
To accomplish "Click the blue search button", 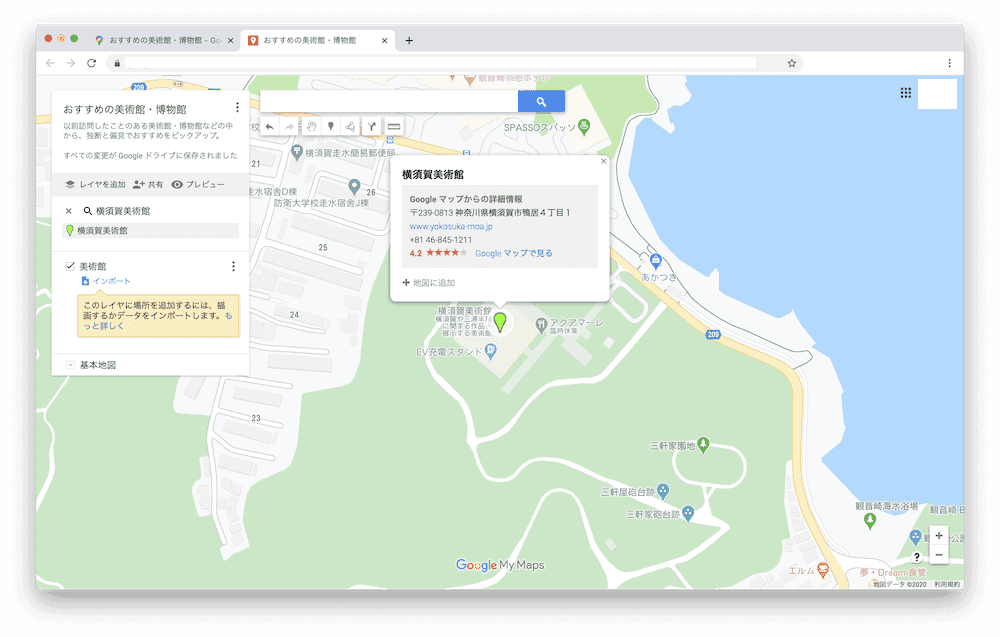I will click(x=541, y=101).
